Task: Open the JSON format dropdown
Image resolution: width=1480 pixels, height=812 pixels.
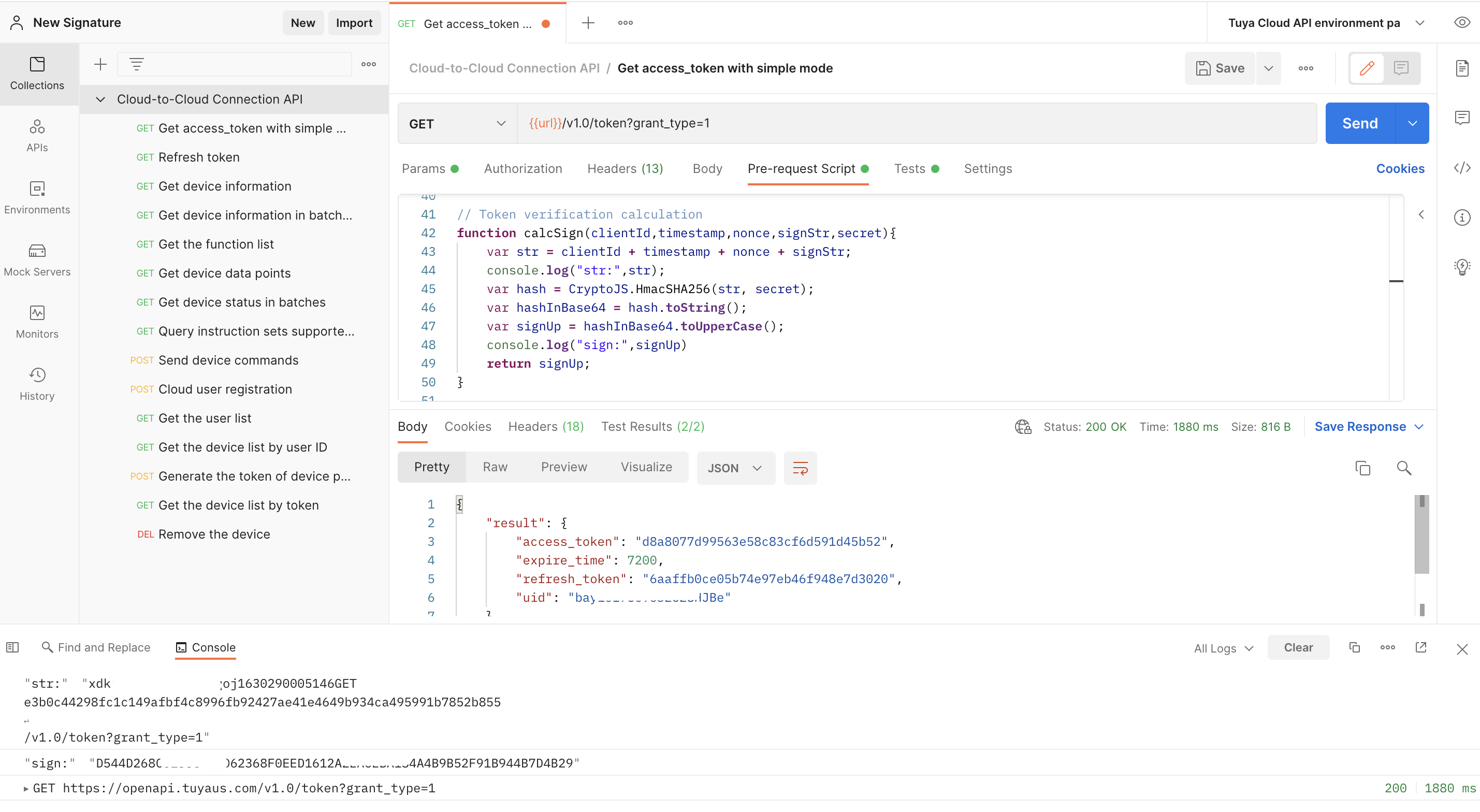Action: [735, 468]
